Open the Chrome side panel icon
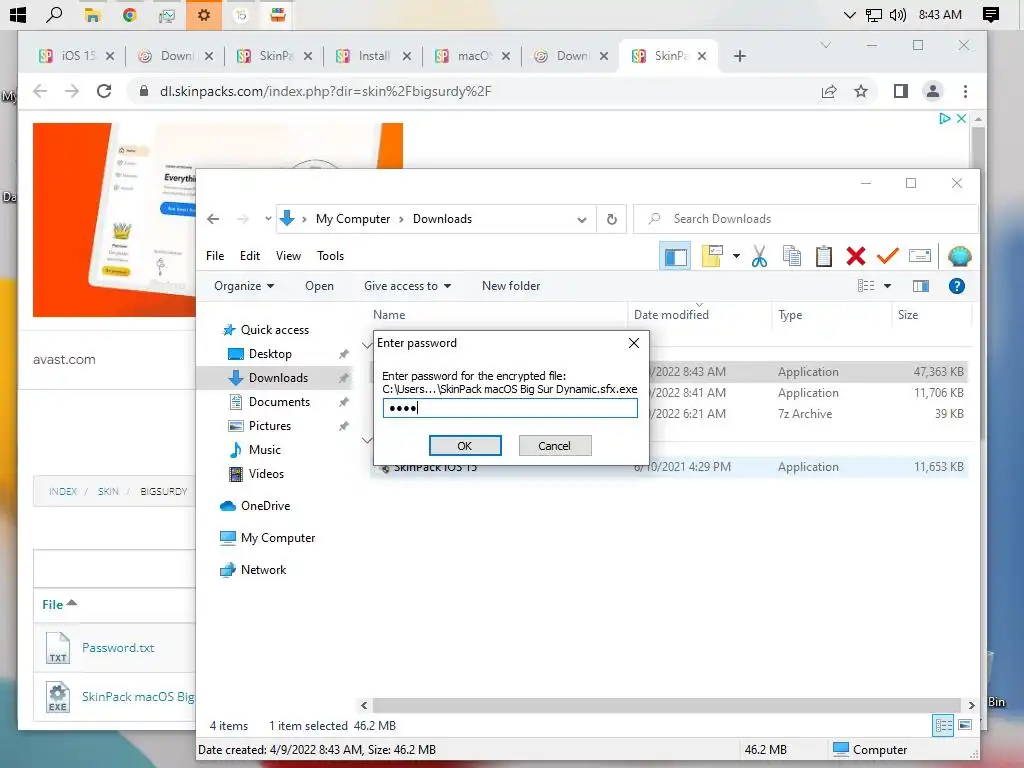Viewport: 1024px width, 768px height. pos(901,91)
